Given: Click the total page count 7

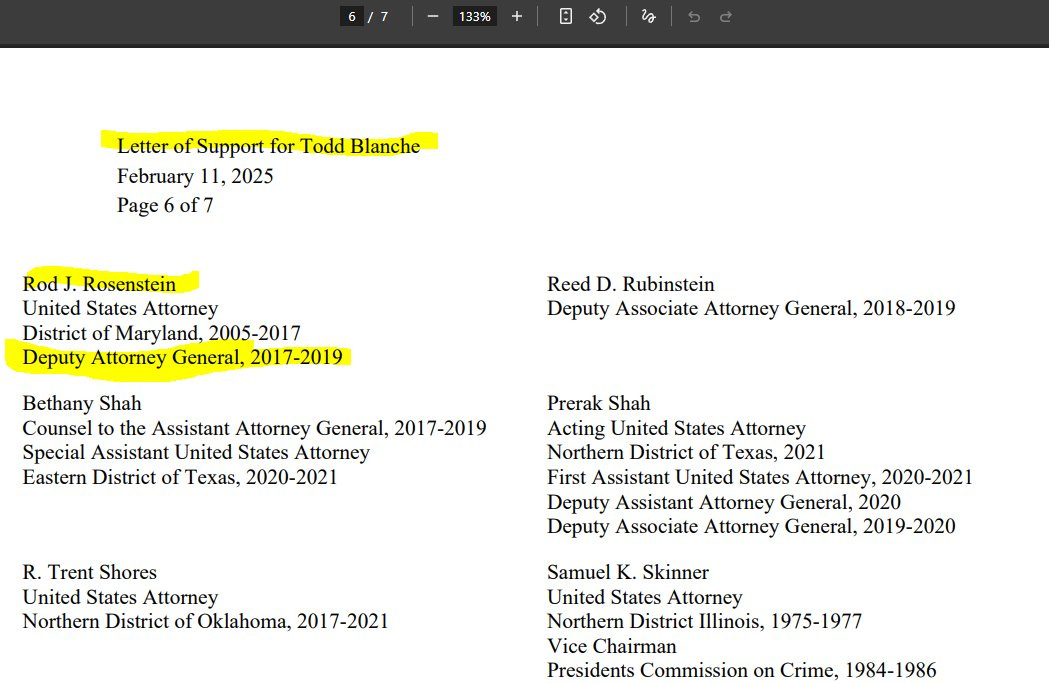Looking at the screenshot, I should click(x=384, y=17).
